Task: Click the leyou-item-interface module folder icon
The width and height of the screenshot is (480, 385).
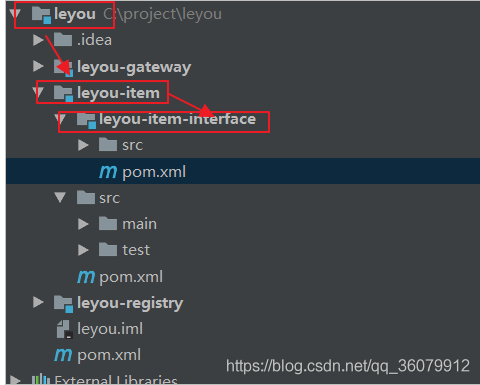Action: pyautogui.click(x=86, y=121)
